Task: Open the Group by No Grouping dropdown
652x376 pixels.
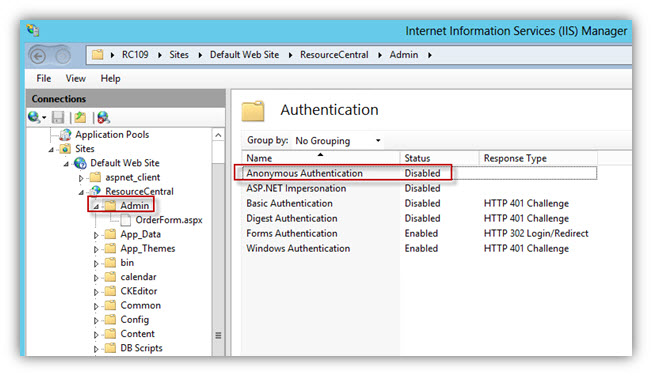Action: tap(338, 141)
